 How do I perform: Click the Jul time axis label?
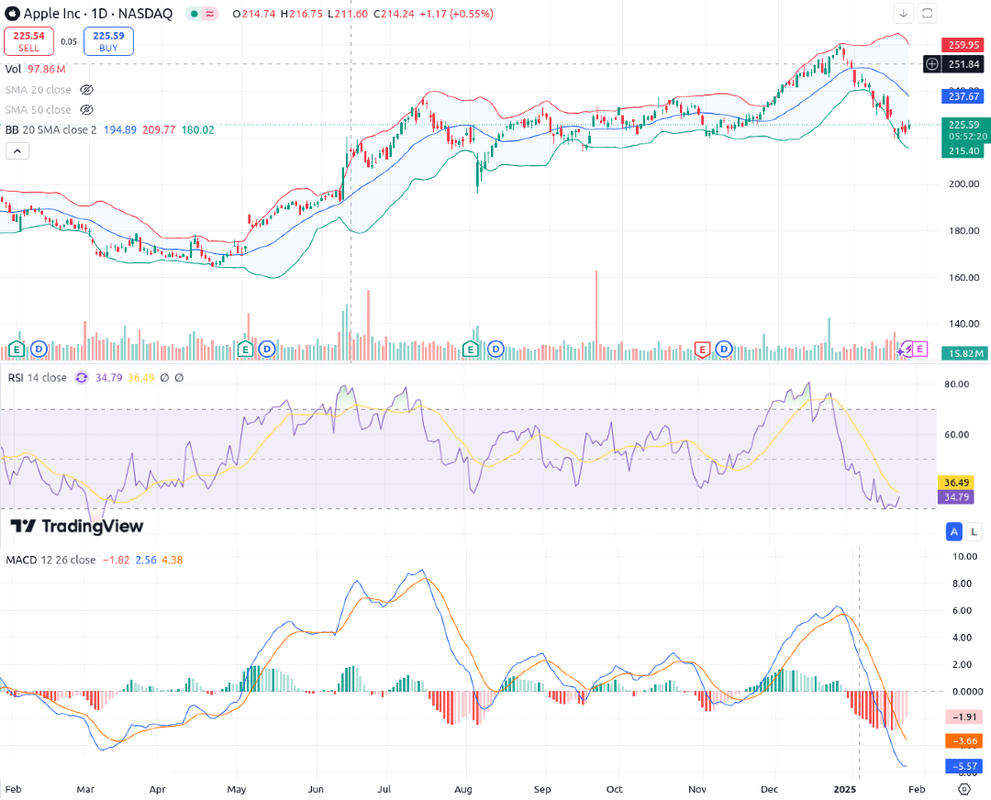click(384, 789)
